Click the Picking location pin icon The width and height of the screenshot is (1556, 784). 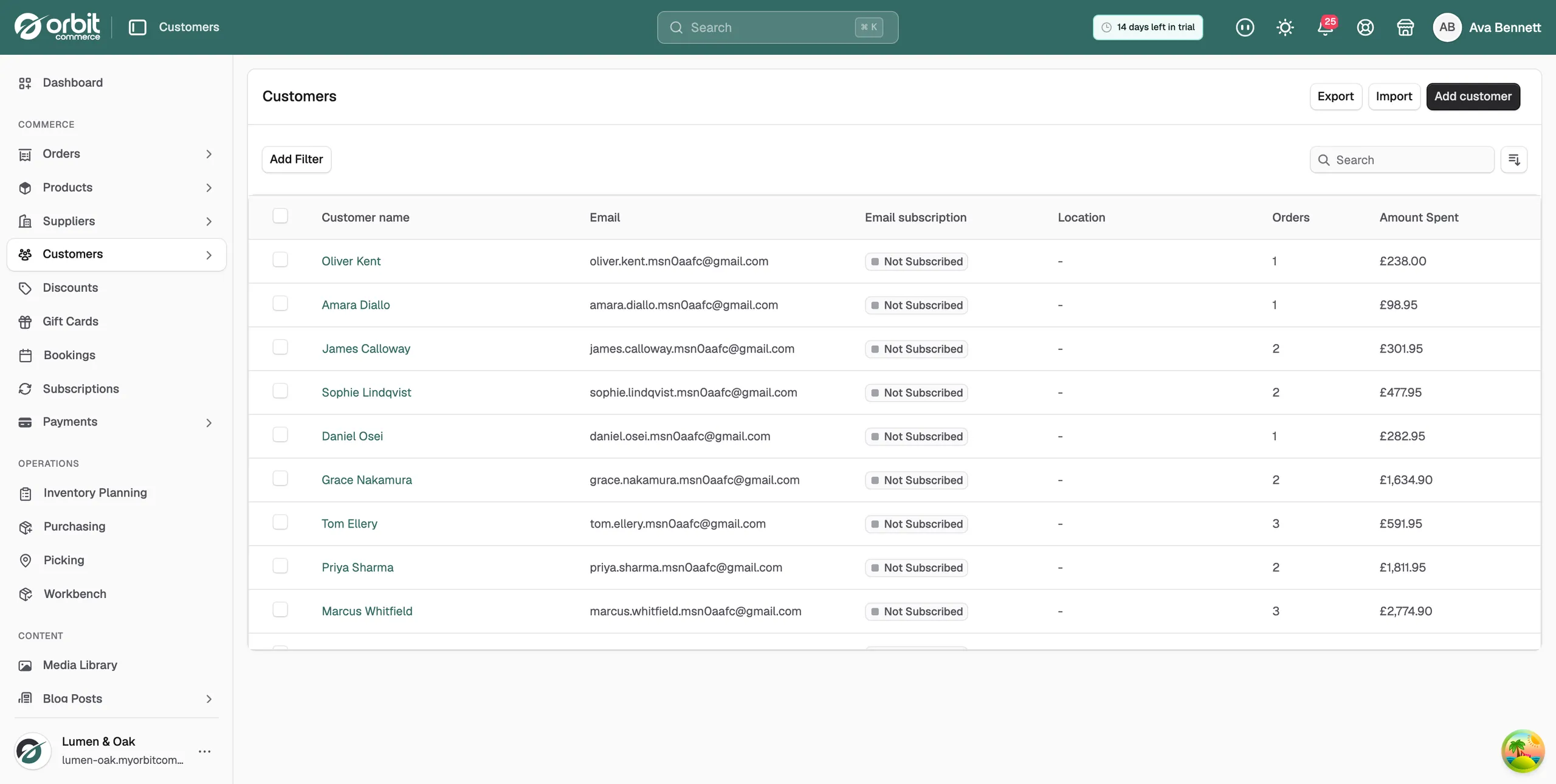(x=26, y=560)
